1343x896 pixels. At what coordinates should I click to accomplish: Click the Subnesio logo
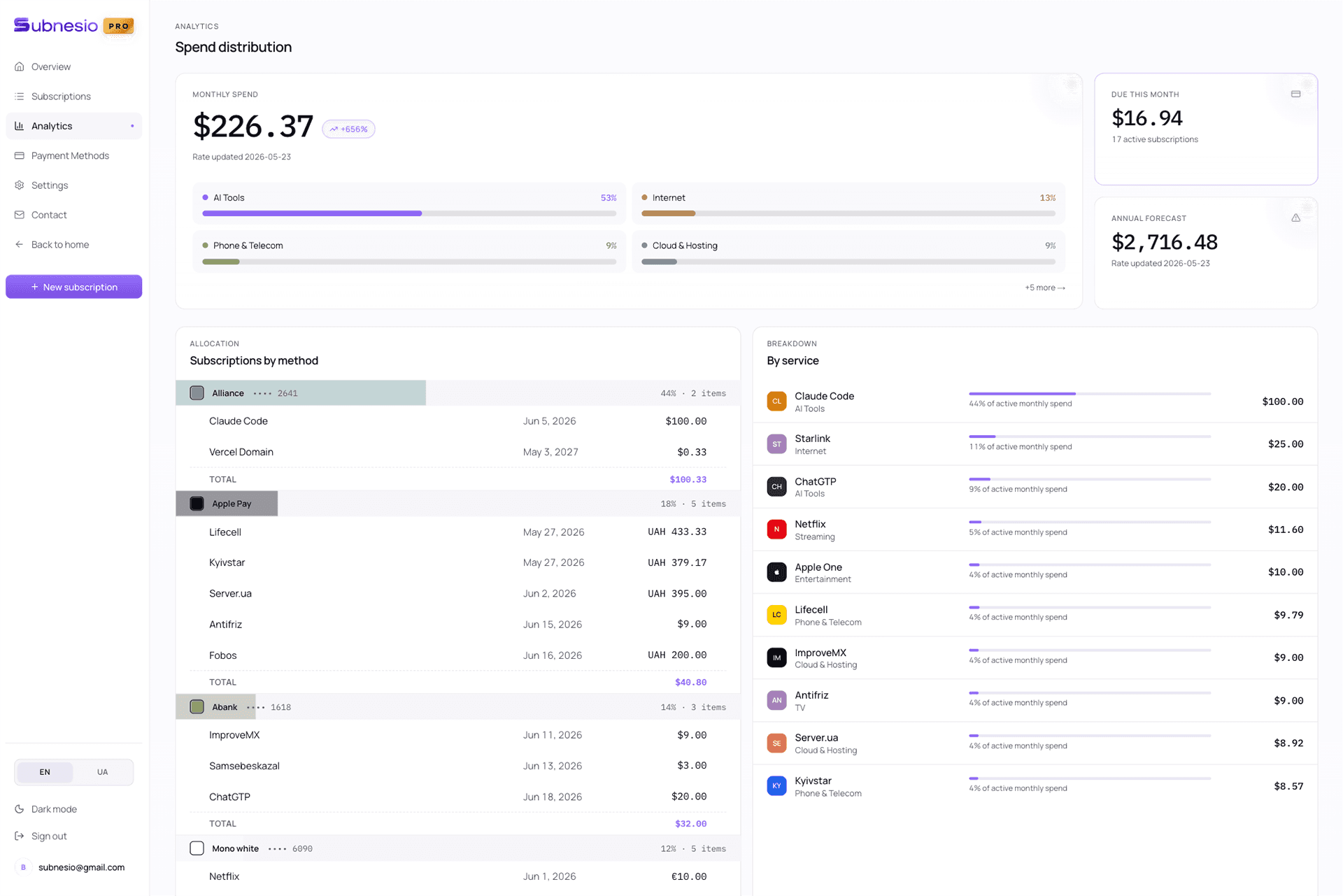(x=56, y=25)
